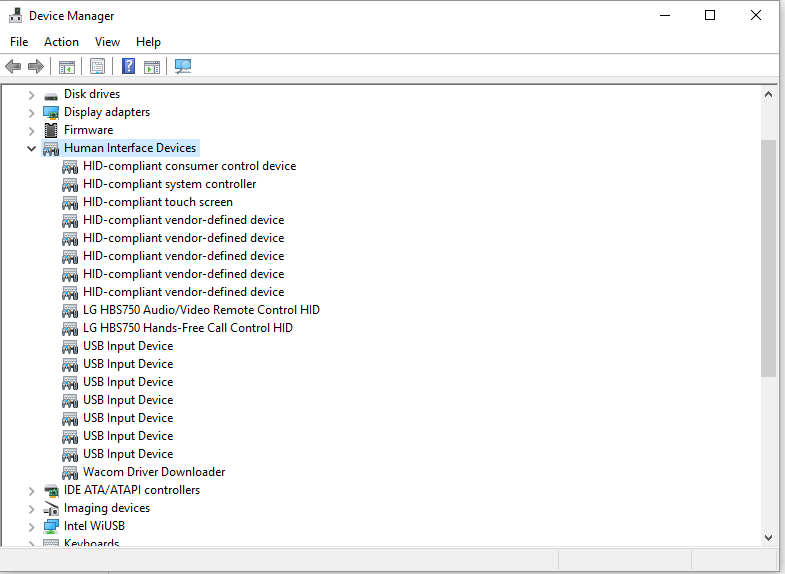The height and width of the screenshot is (574, 785).
Task: Click Scan for hardware changes icon
Action: click(x=183, y=66)
